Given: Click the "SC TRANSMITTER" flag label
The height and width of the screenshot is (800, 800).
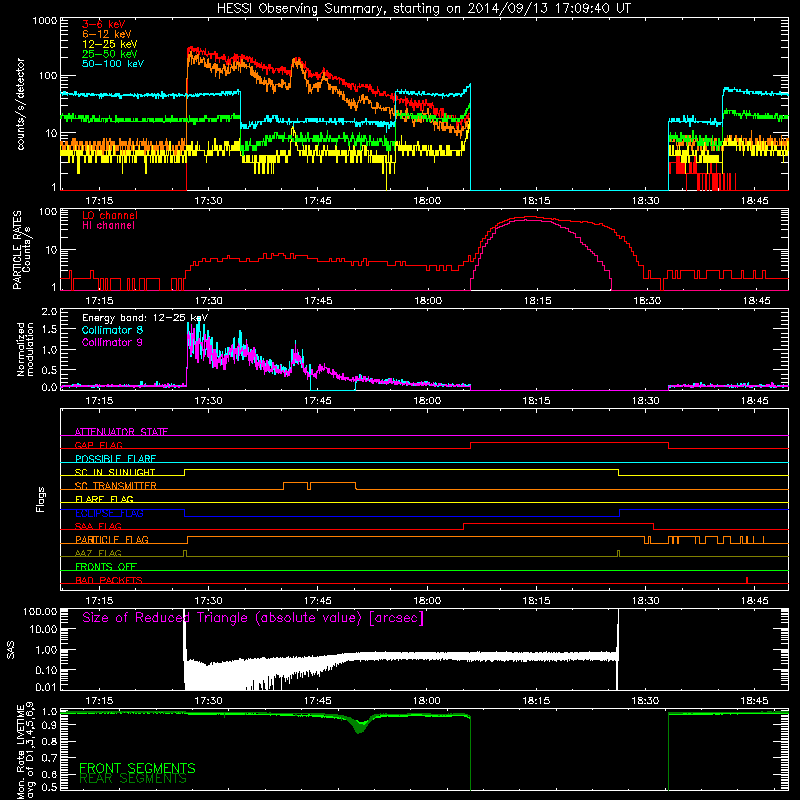Looking at the screenshot, I should 115,485.
